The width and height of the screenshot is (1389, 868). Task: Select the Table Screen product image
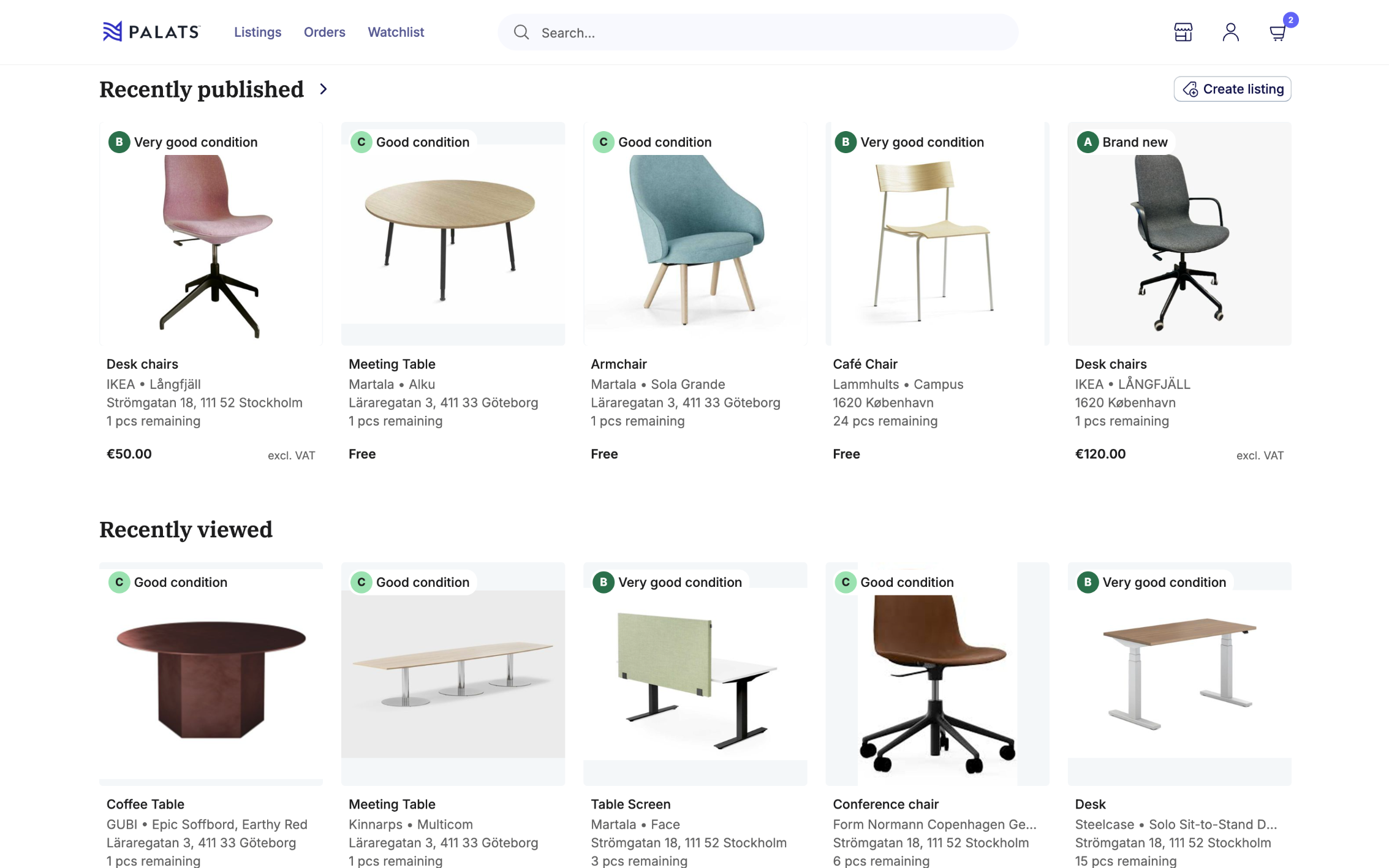click(695, 679)
